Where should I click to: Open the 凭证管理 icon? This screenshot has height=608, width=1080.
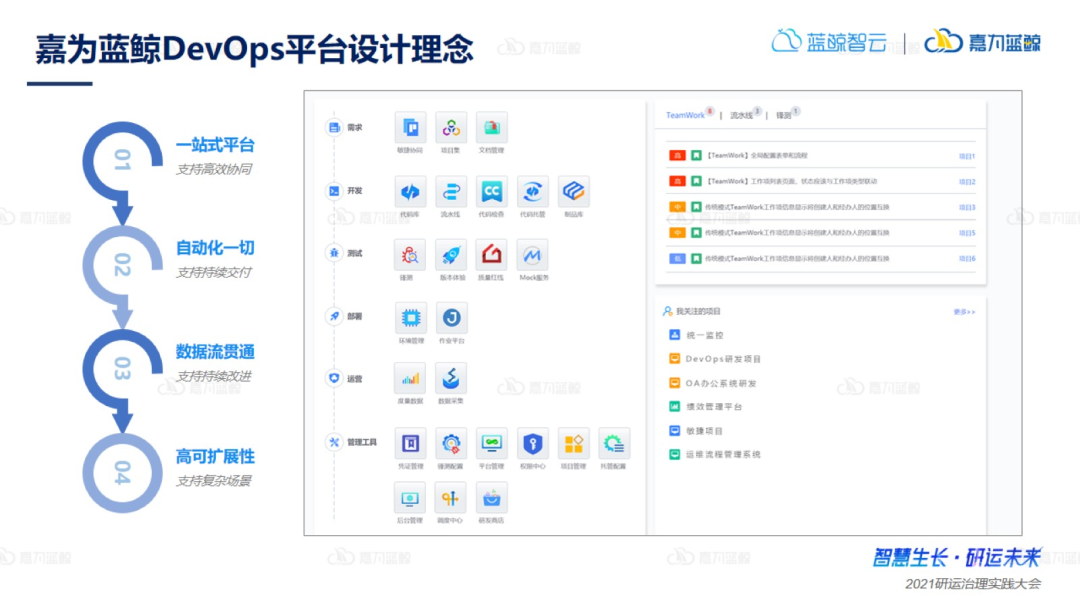(x=410, y=443)
